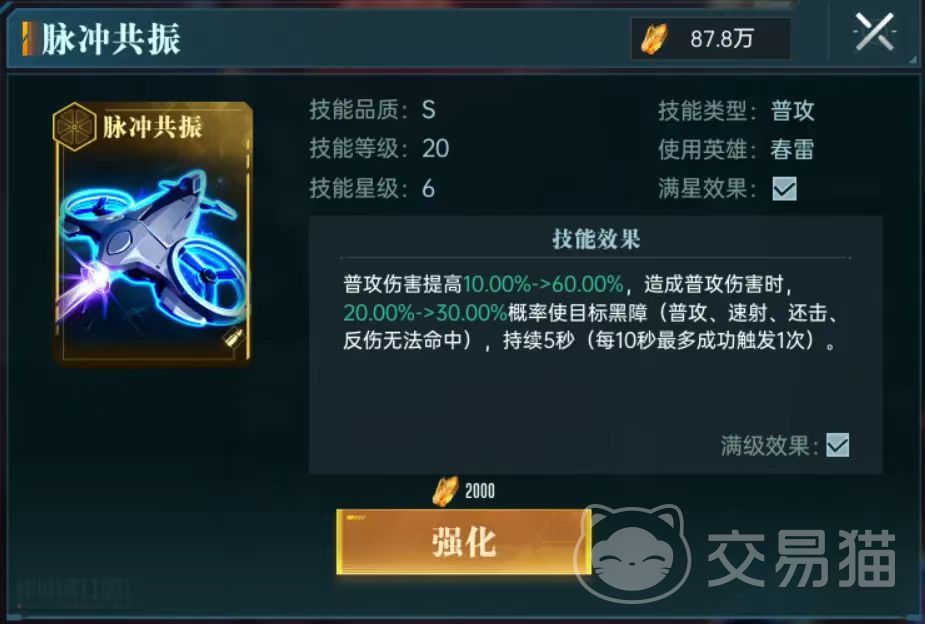Click the 2000 upgrade cost number

click(x=480, y=491)
